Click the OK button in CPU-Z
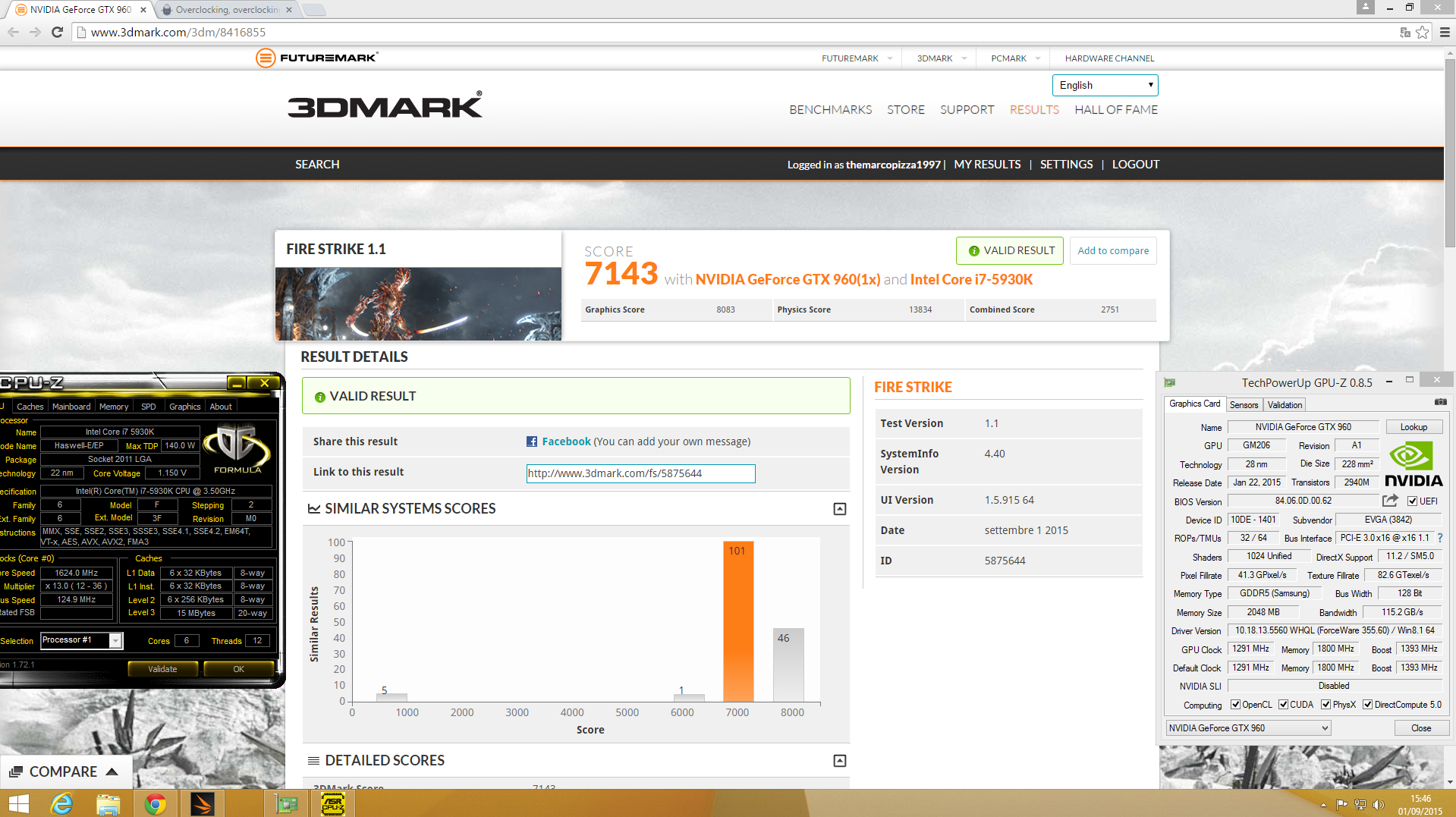This screenshot has height=817, width=1456. [x=238, y=669]
